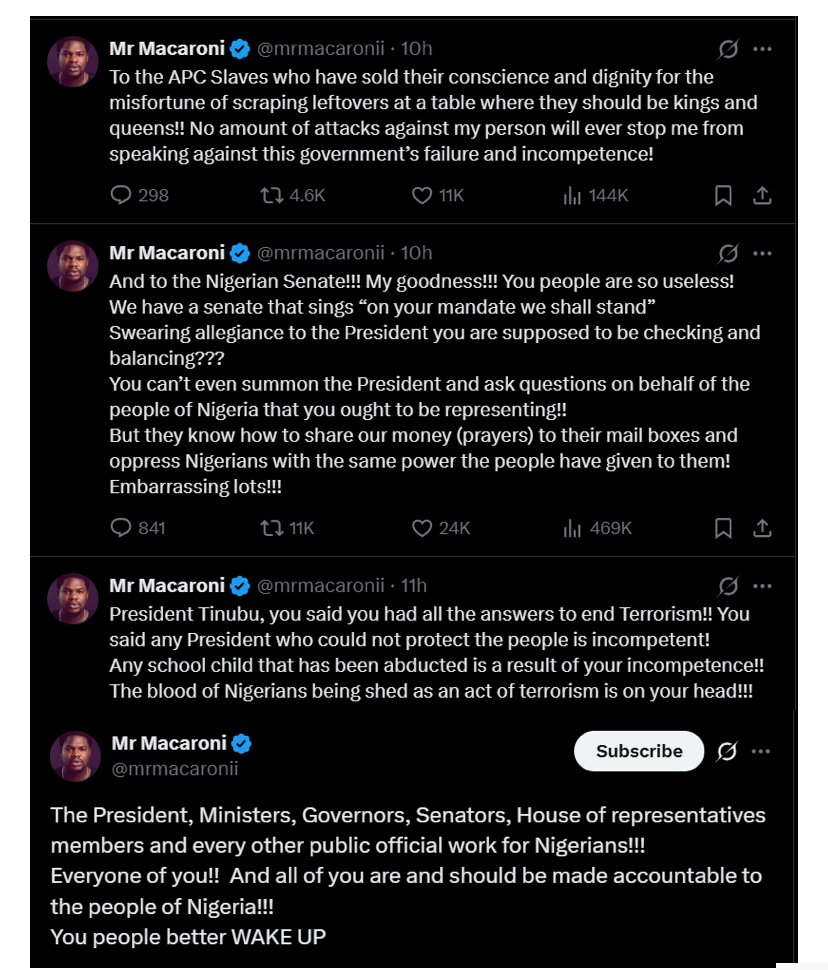Bookmark the APC Slaves tweet

723,196
